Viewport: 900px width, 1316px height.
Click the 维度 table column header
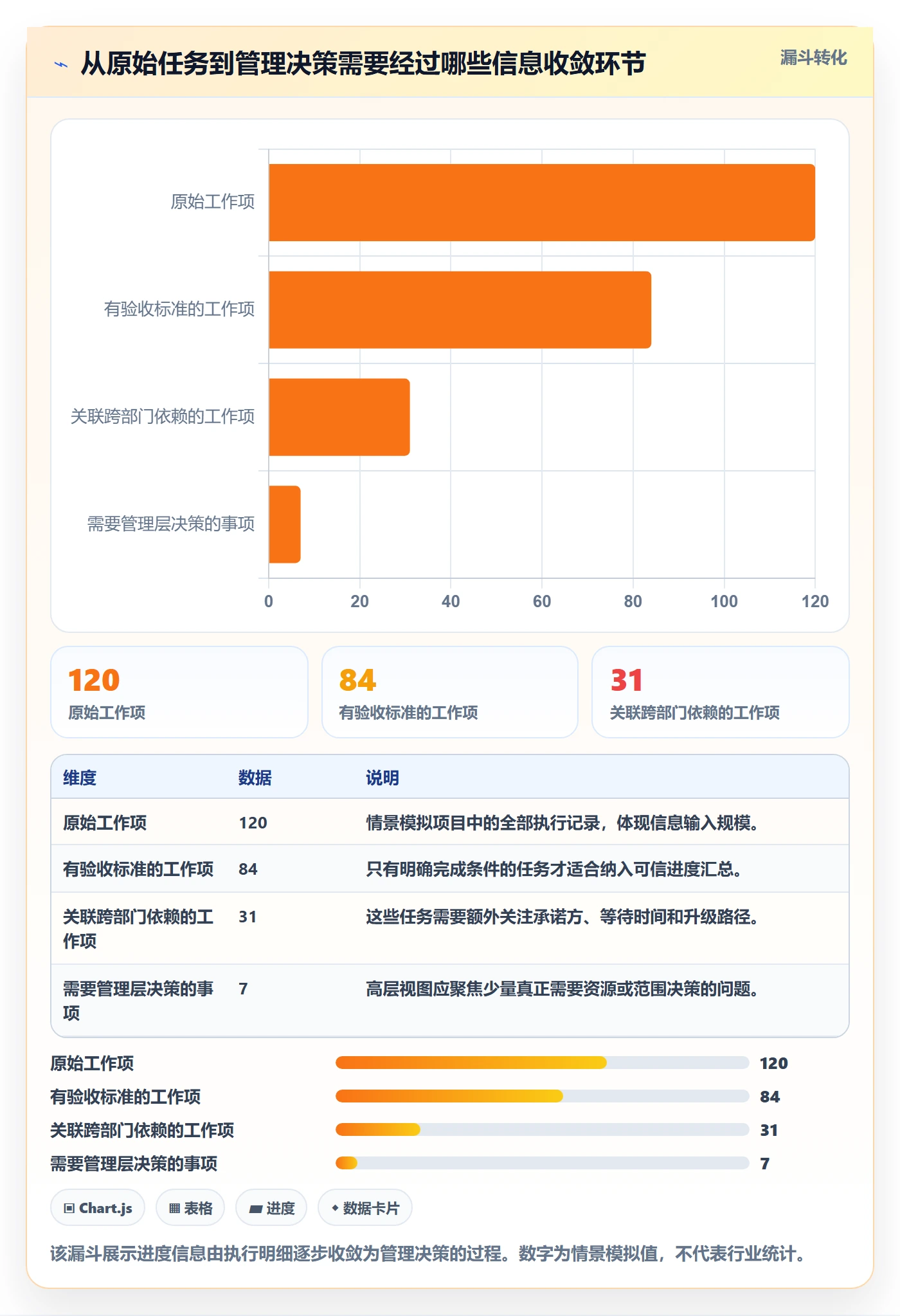tap(80, 778)
